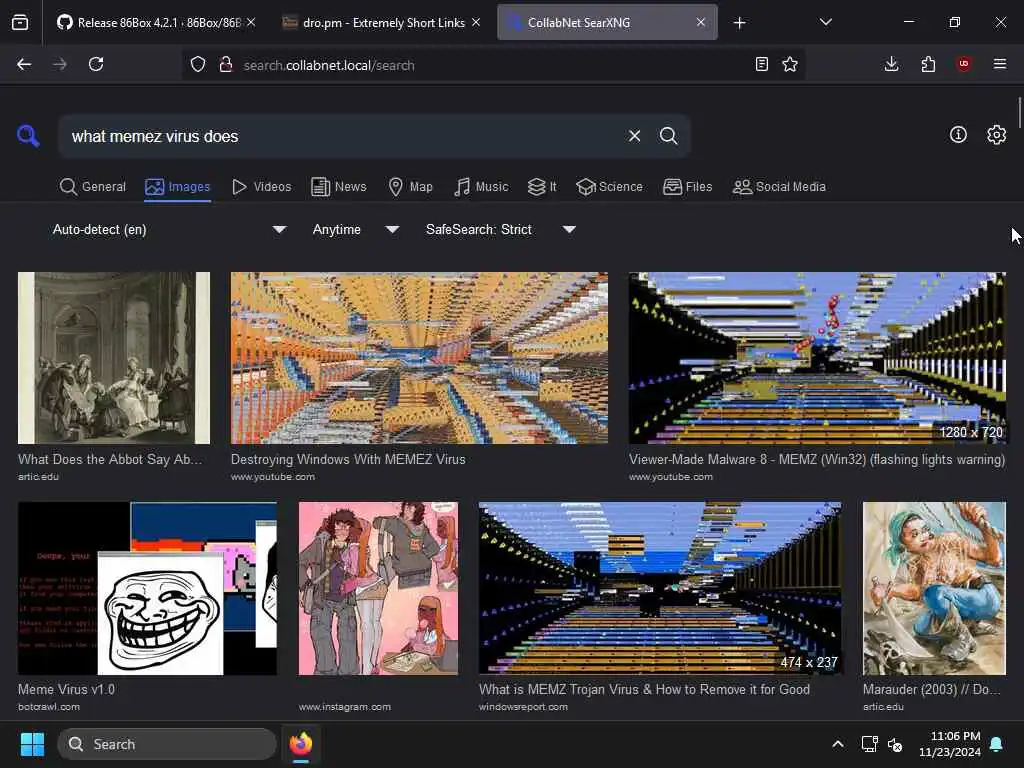The width and height of the screenshot is (1024, 768).
Task: Close the 86Box release tab
Action: [251, 22]
